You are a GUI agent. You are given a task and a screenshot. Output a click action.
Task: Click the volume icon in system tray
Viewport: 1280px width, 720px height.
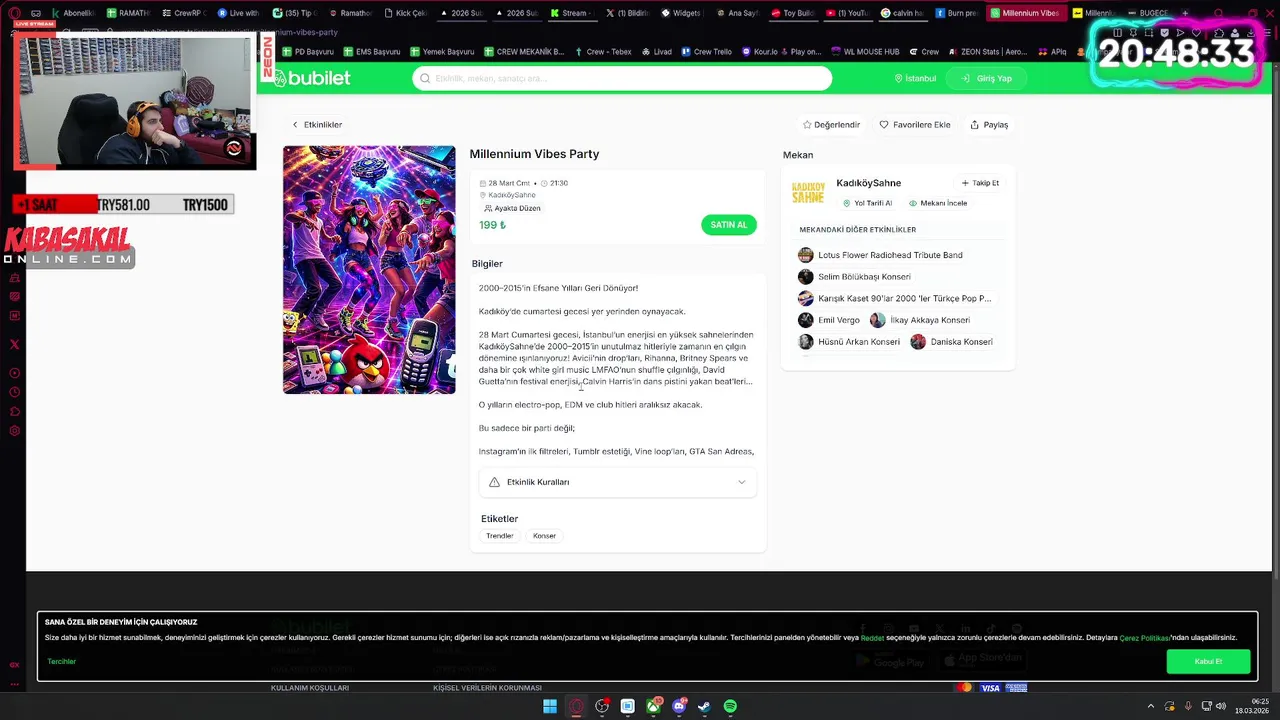coord(1220,706)
